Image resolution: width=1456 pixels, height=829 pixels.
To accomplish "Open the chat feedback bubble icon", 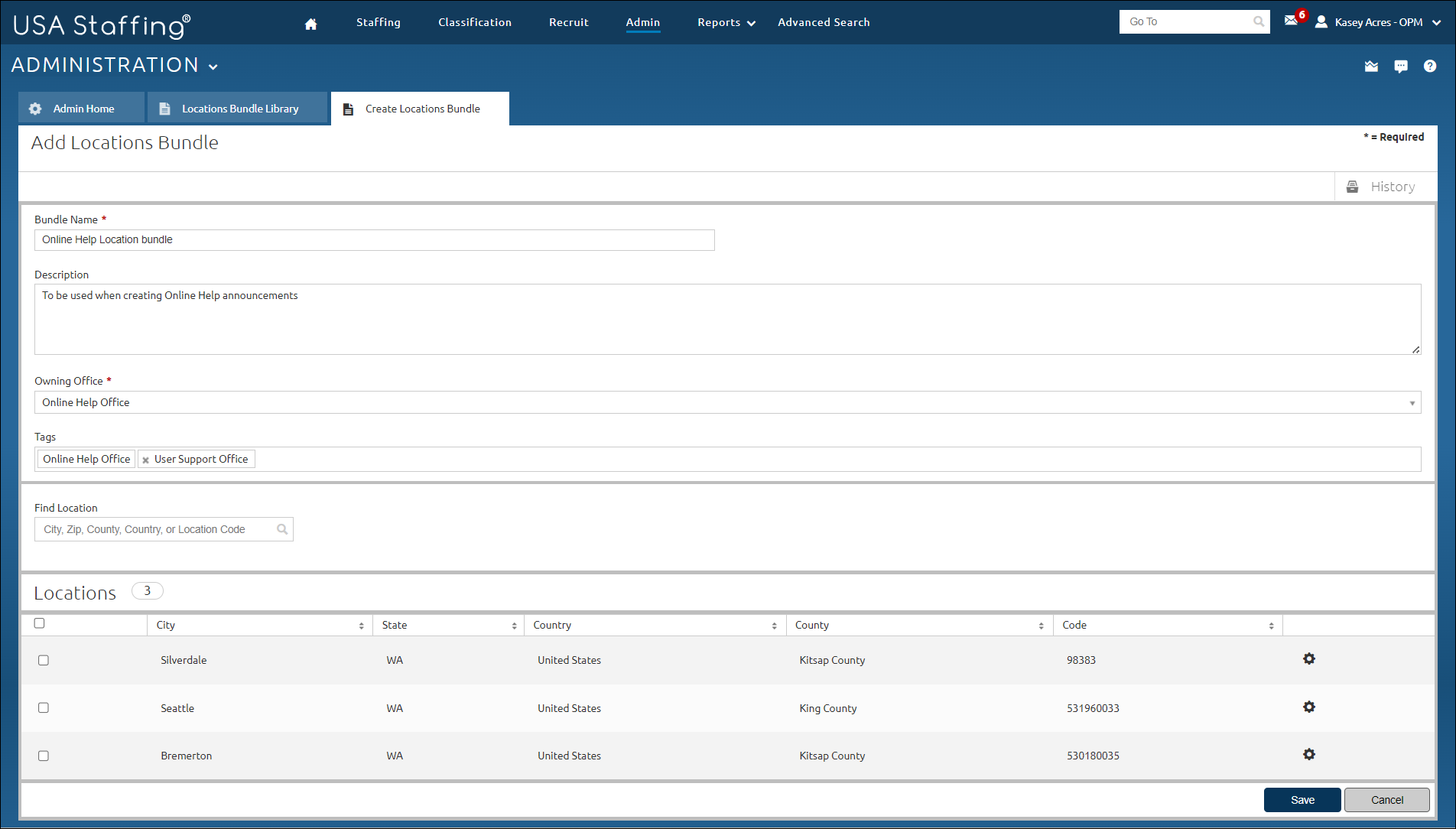I will click(1400, 67).
